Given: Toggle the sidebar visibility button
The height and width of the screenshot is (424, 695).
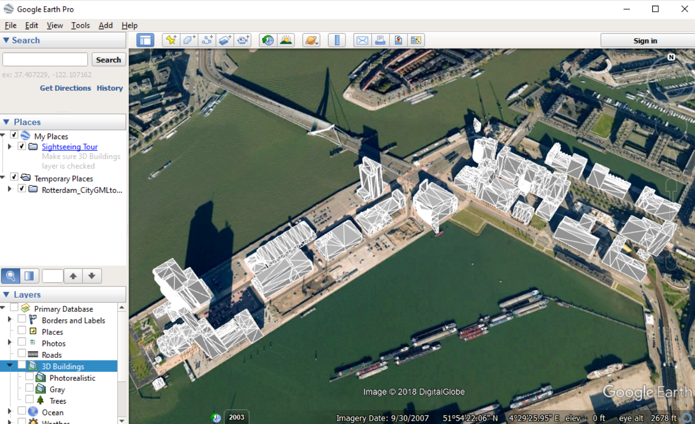Looking at the screenshot, I should pos(145,40).
